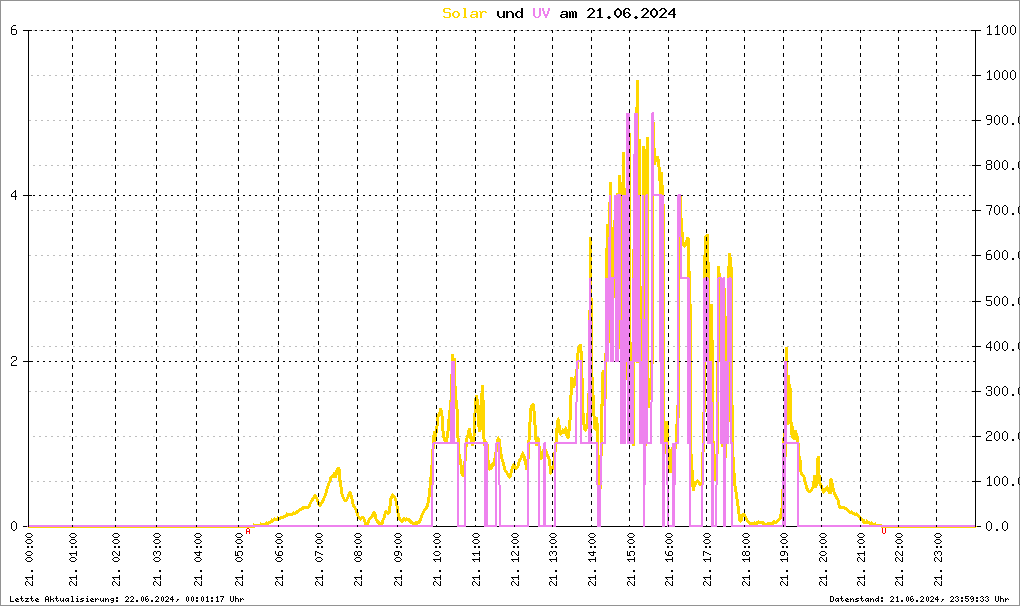Click the '21. 06:00' time axis label
The height and width of the screenshot is (606, 1020).
279,559
